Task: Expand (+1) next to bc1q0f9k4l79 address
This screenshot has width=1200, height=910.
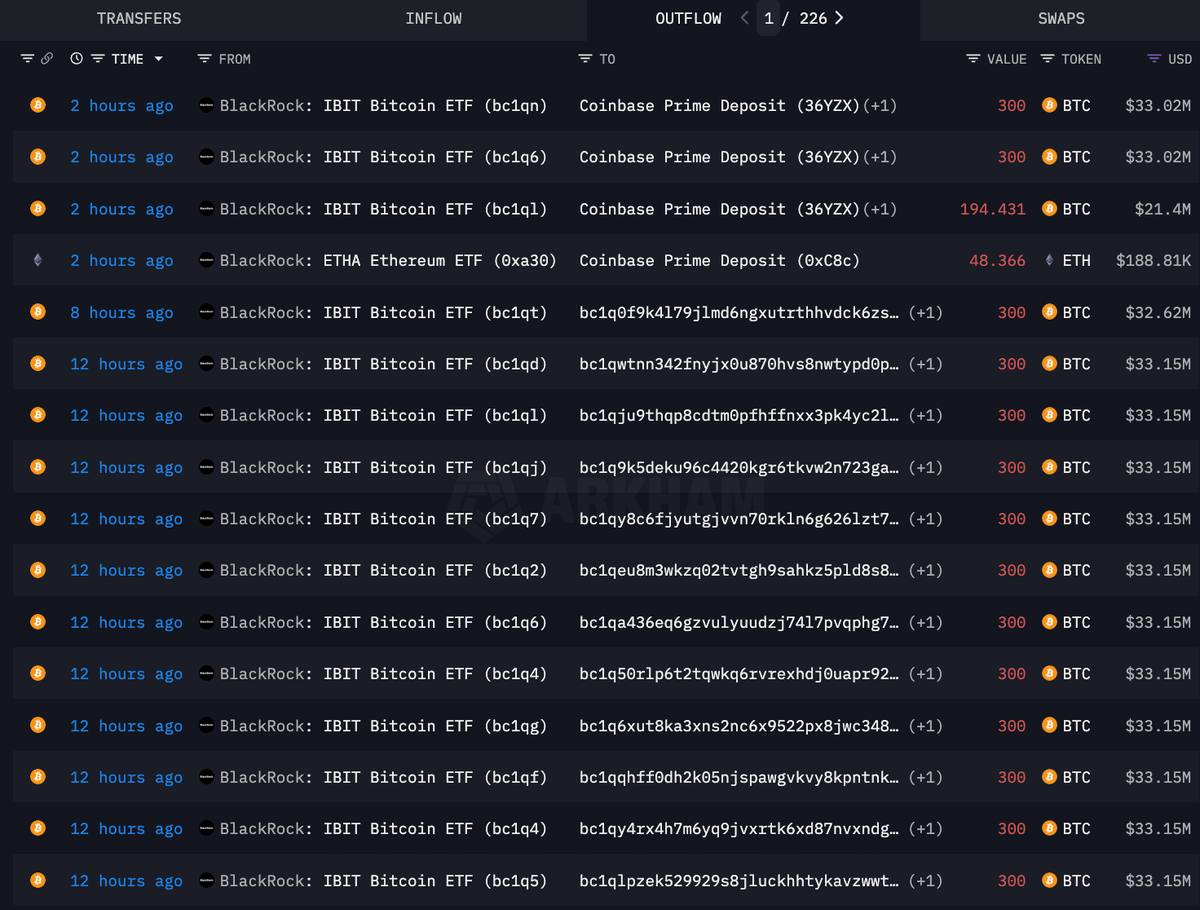Action: (925, 313)
